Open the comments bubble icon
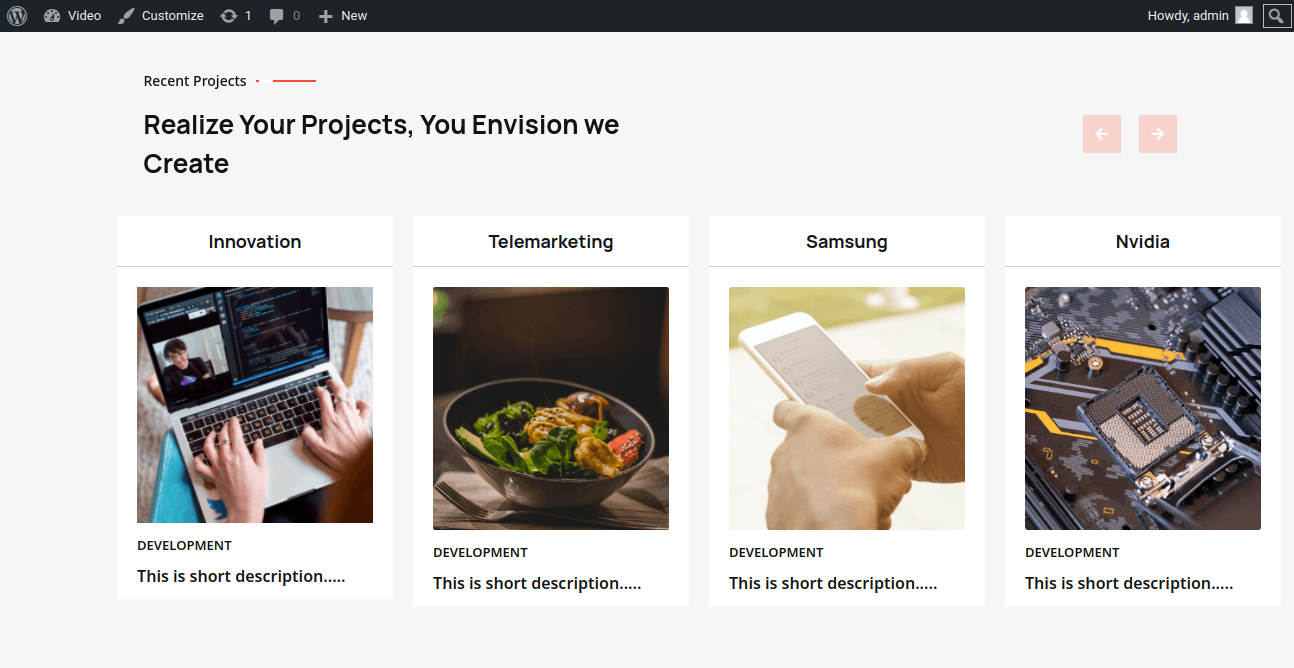The width and height of the screenshot is (1294, 668). point(277,16)
